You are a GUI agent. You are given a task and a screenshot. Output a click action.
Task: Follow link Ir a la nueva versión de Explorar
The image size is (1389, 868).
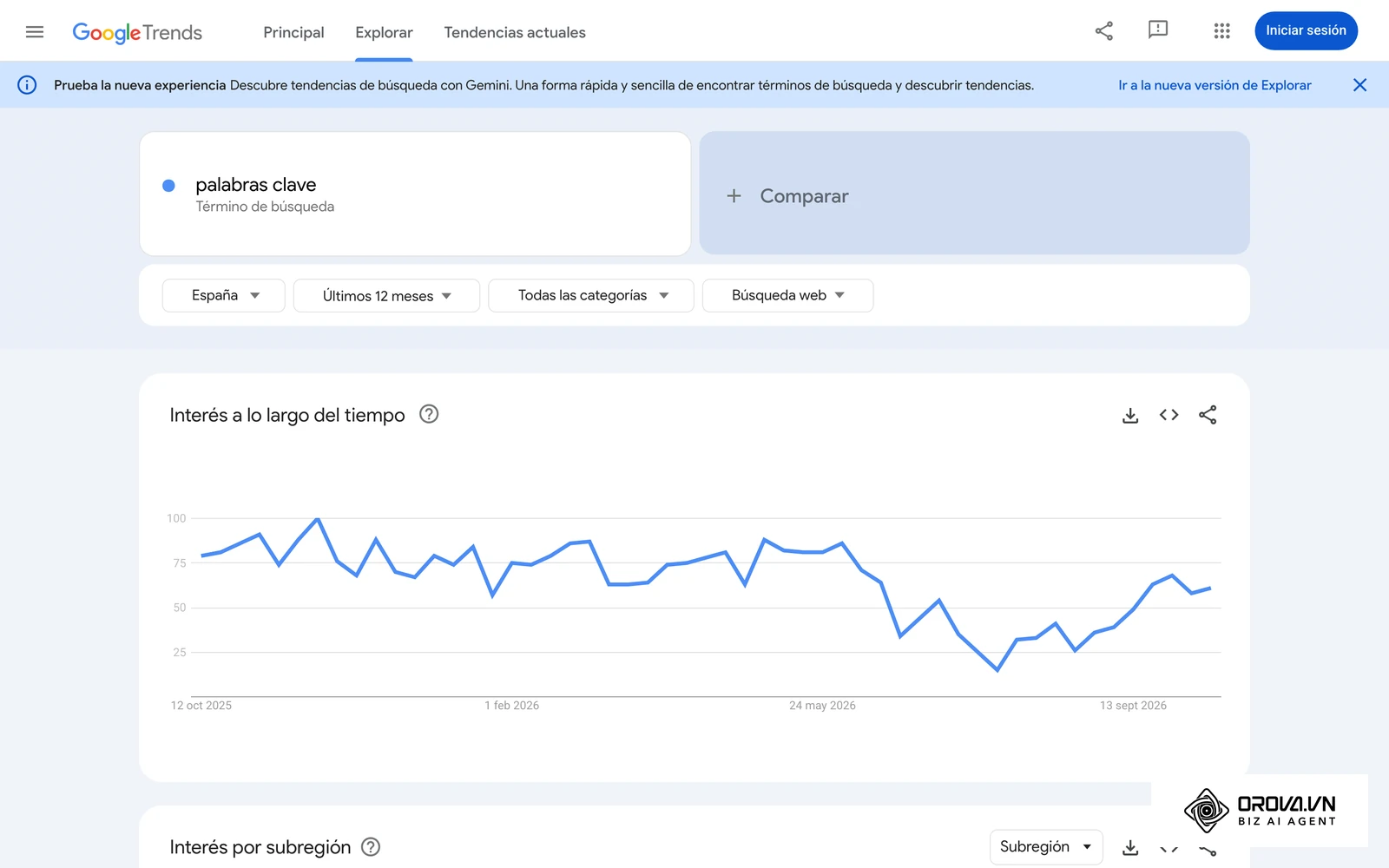pyautogui.click(x=1215, y=85)
